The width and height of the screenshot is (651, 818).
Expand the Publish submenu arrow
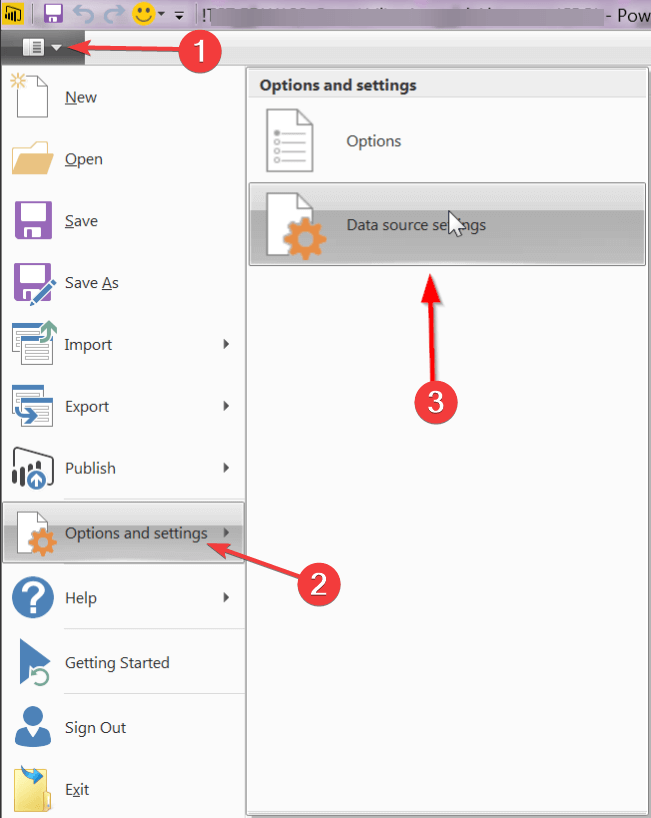coord(226,468)
